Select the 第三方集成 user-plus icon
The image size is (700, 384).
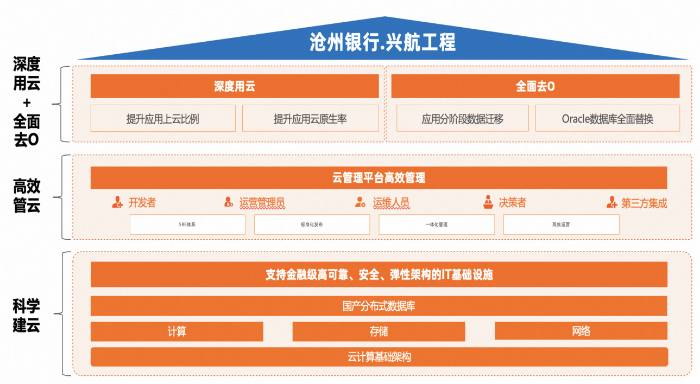pos(612,203)
